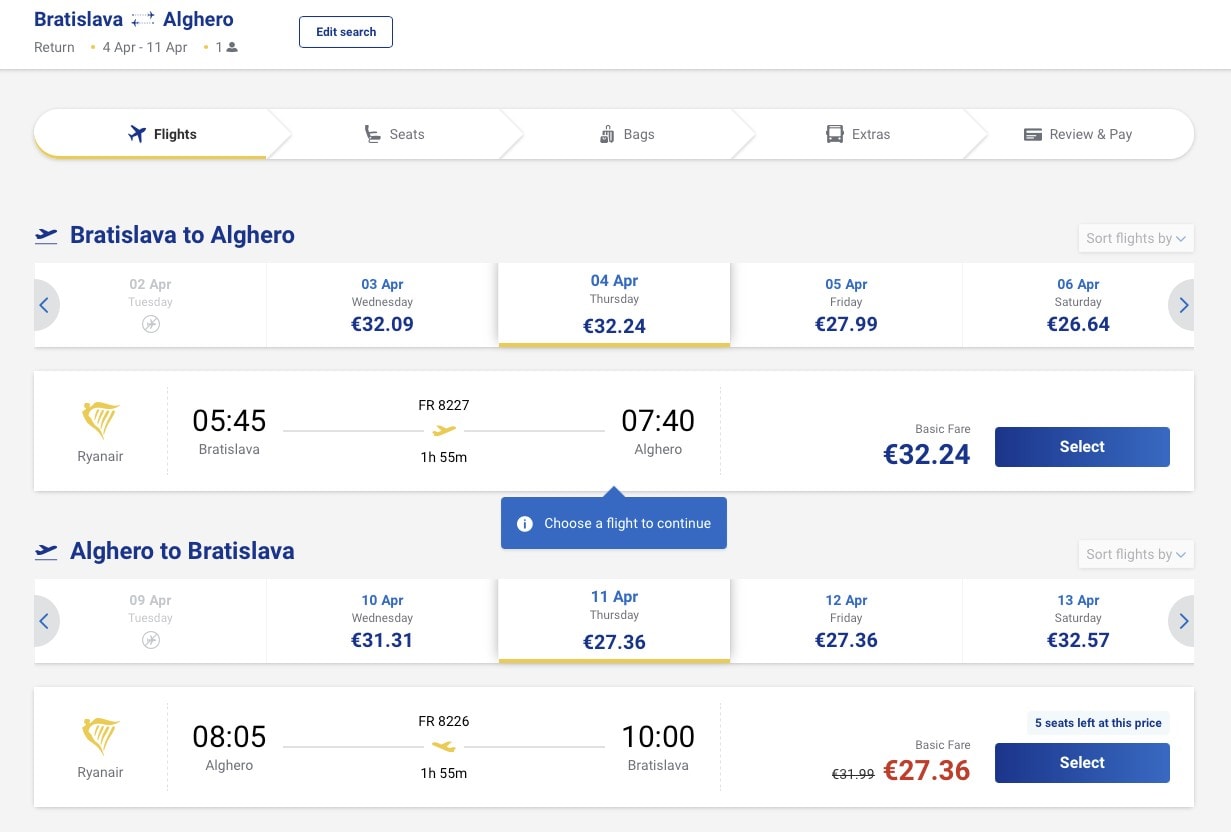The image size is (1231, 832).
Task: Open Sort flights by dropdown for outbound
Action: tap(1135, 238)
